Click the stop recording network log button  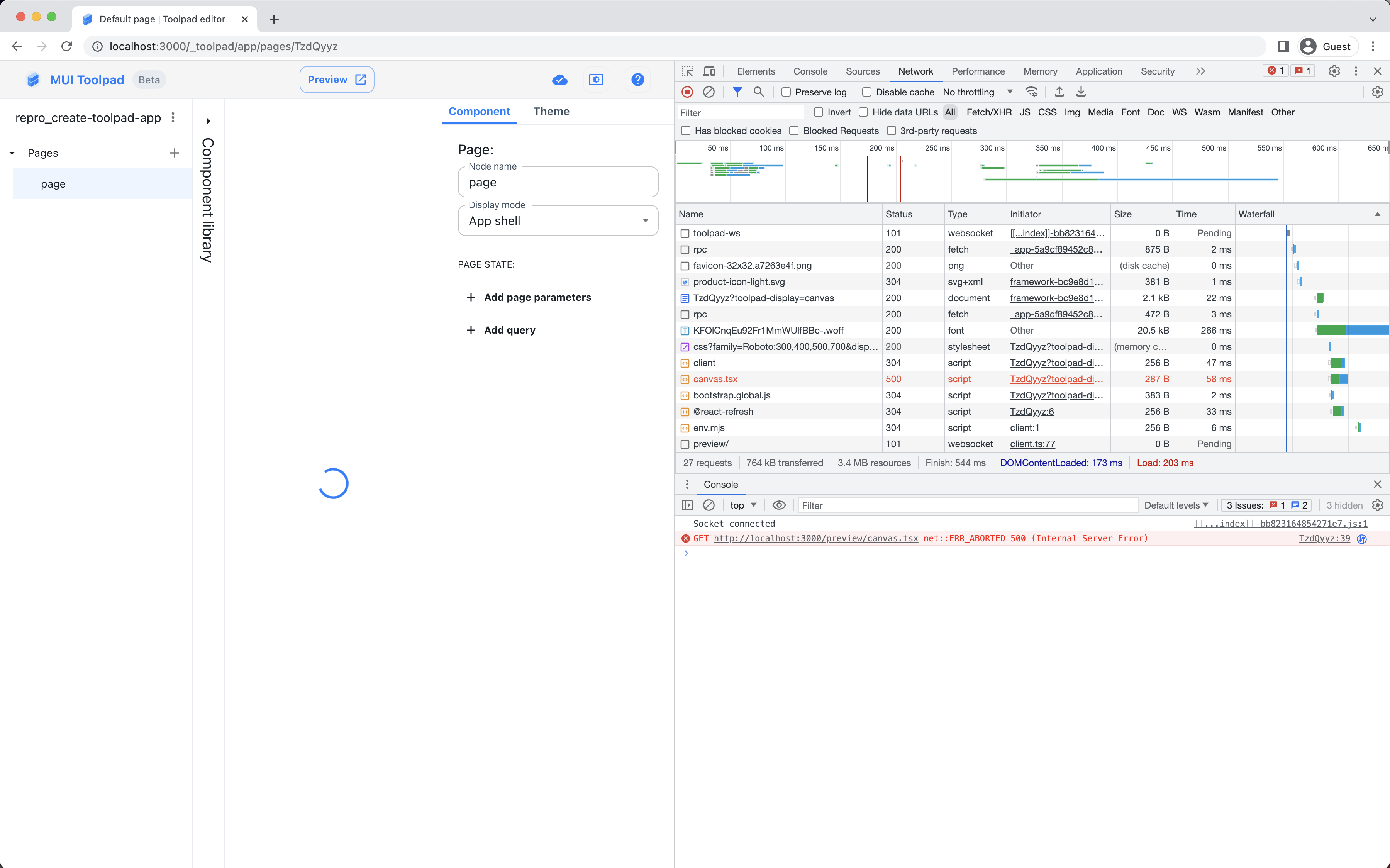pyautogui.click(x=687, y=92)
